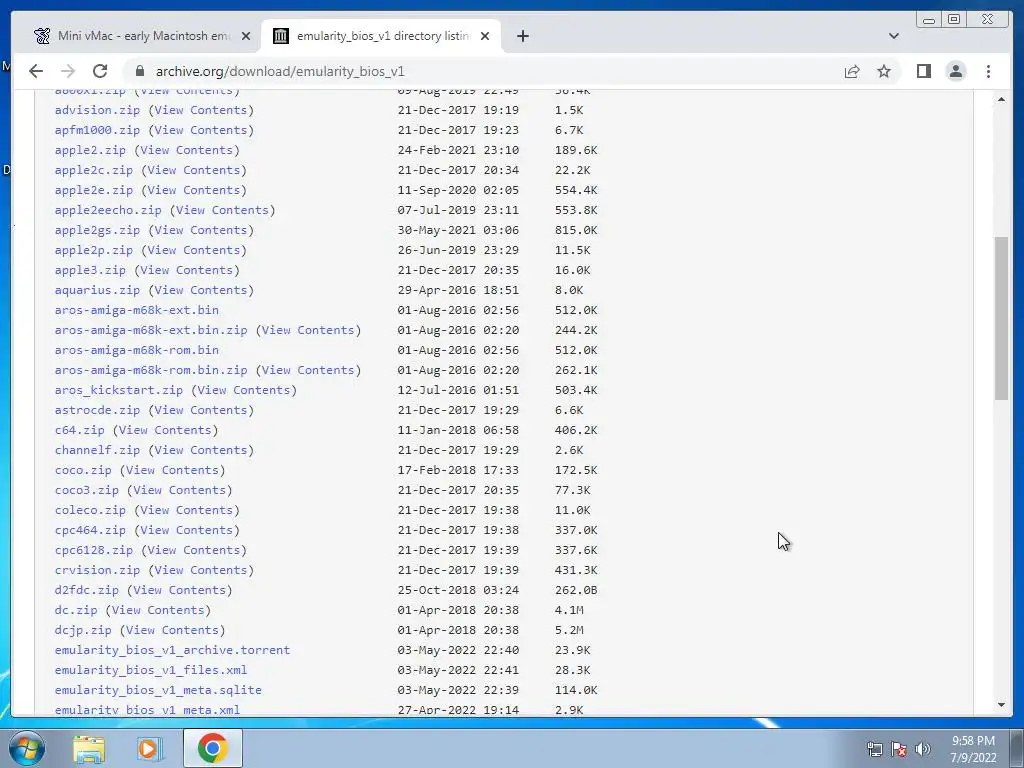View Contents of channelf.zip
Viewport: 1024px width, 768px height.
pyautogui.click(x=200, y=450)
